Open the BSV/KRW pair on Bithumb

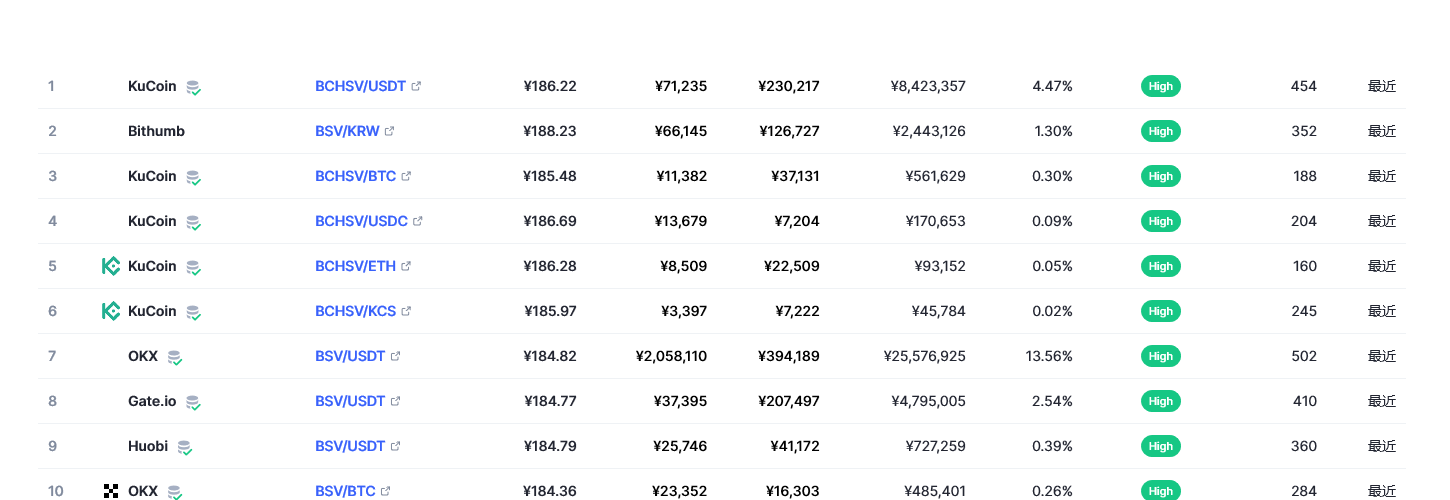click(x=347, y=131)
